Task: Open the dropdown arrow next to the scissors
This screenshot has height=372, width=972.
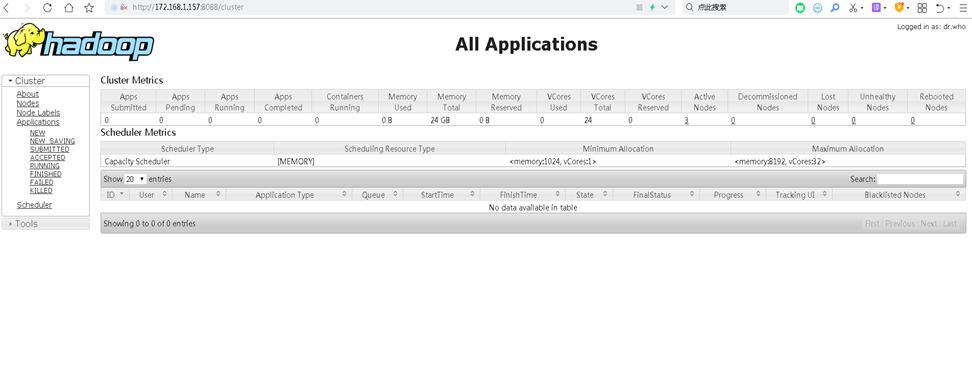Action: pyautogui.click(x=862, y=8)
